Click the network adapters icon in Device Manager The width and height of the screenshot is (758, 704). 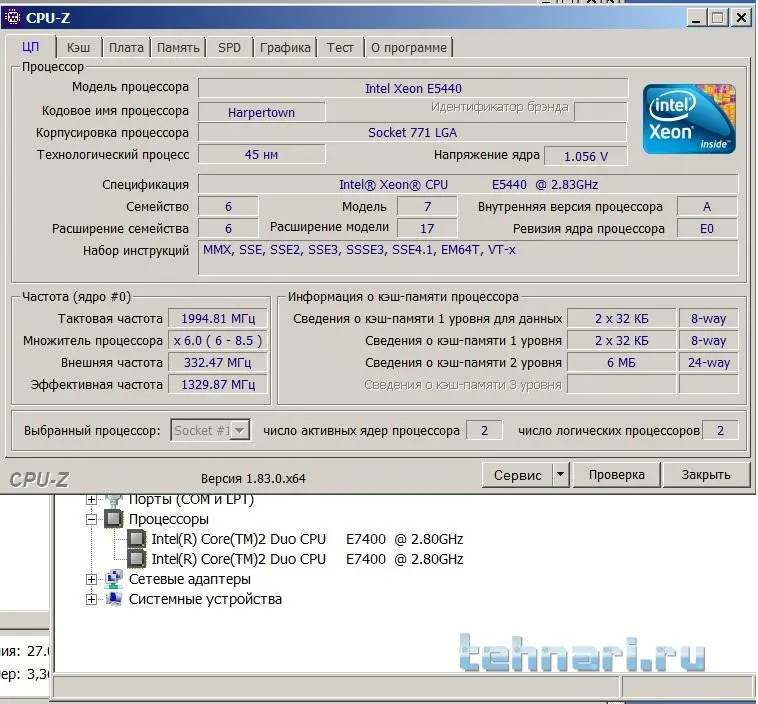(x=114, y=579)
